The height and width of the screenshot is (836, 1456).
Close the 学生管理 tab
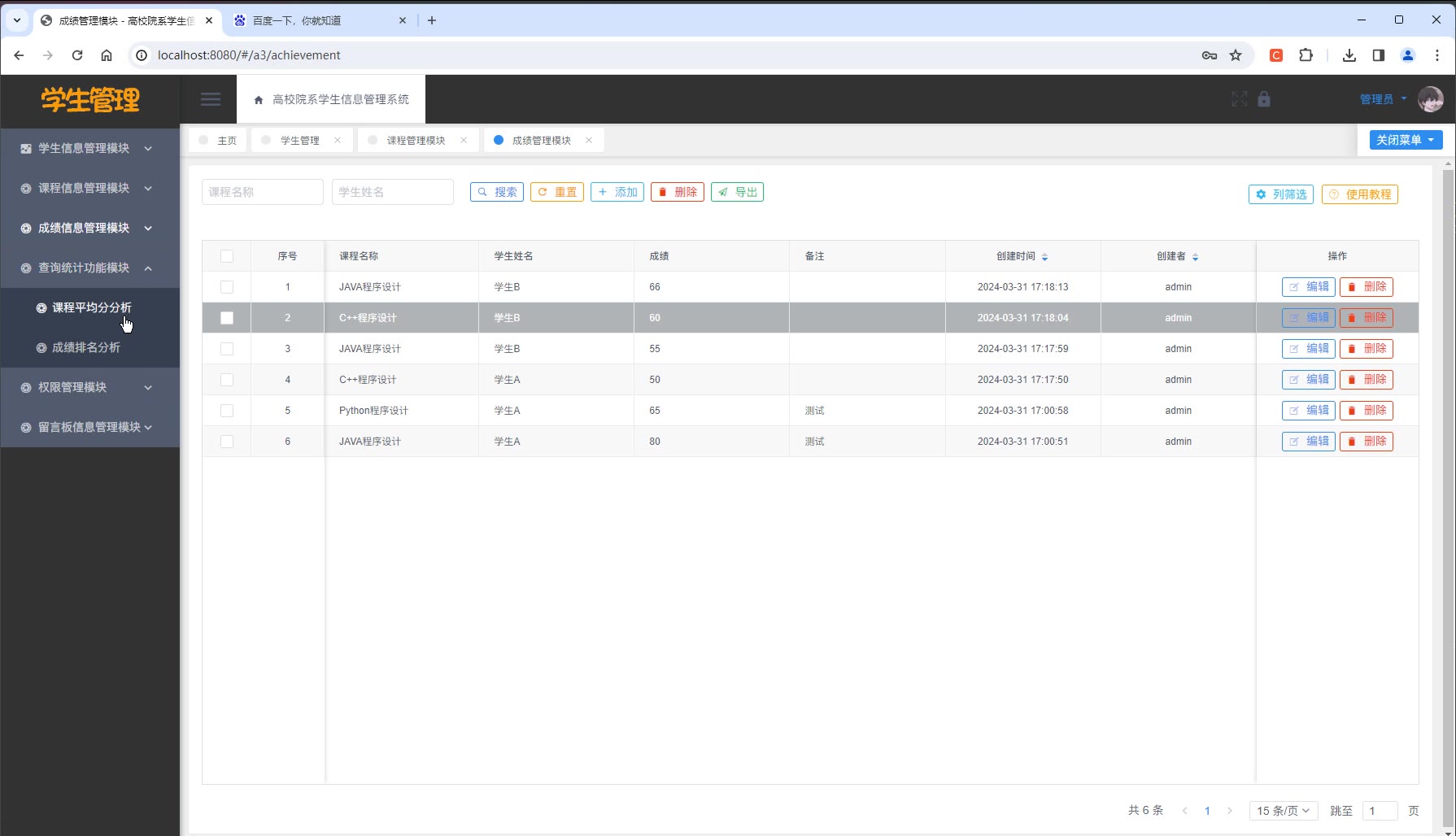(x=338, y=140)
